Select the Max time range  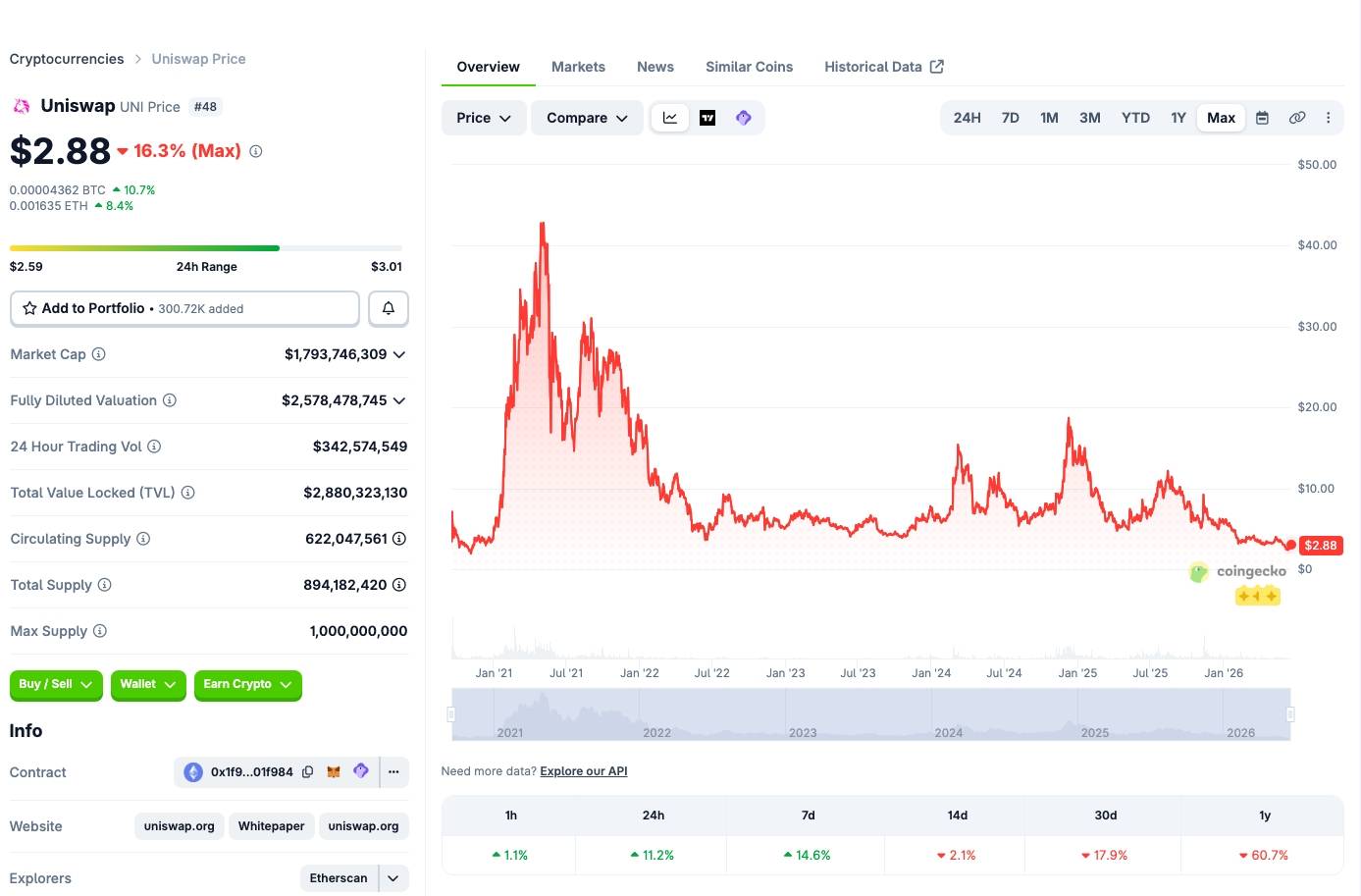point(1222,118)
